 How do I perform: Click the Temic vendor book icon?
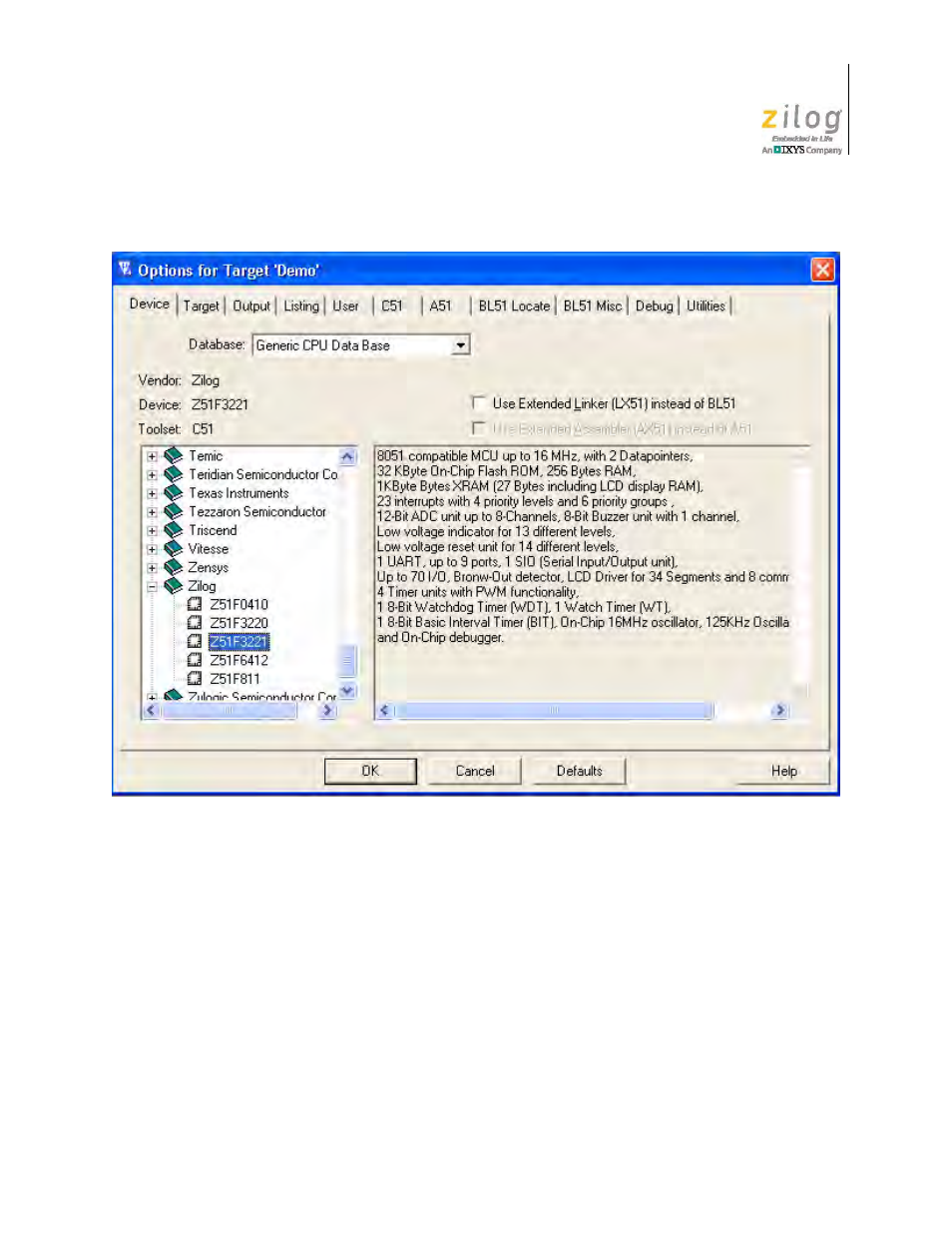[173, 456]
